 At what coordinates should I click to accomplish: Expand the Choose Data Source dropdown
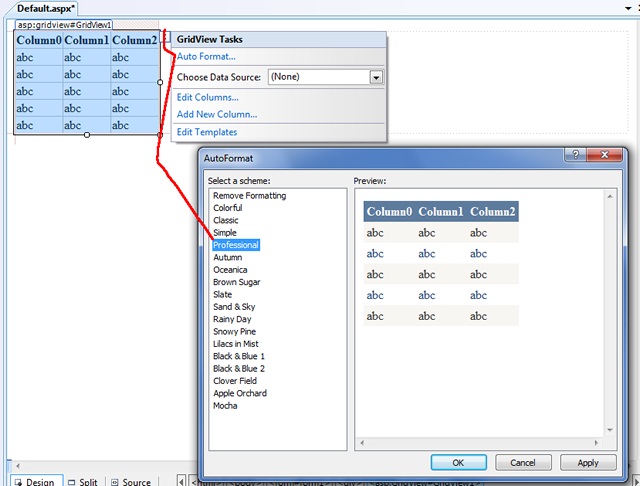click(x=376, y=77)
